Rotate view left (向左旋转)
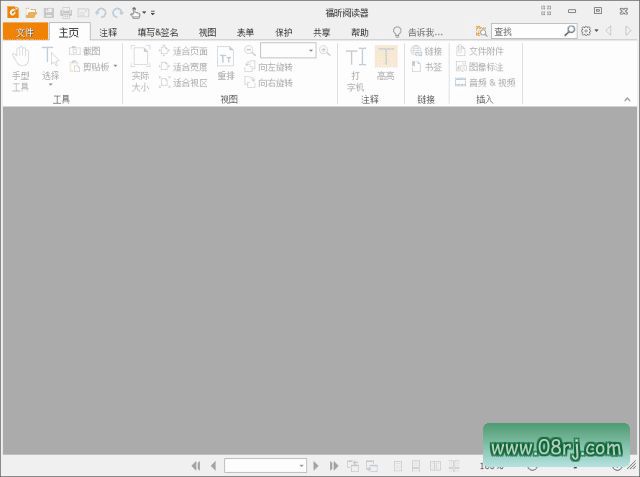The height and width of the screenshot is (477, 640). pos(268,67)
